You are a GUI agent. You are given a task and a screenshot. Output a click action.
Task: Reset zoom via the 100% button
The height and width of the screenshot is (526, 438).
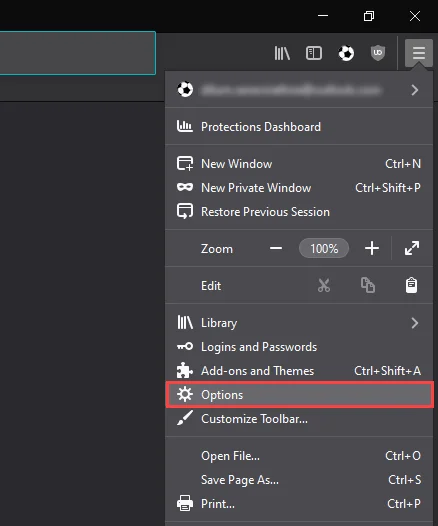point(324,249)
